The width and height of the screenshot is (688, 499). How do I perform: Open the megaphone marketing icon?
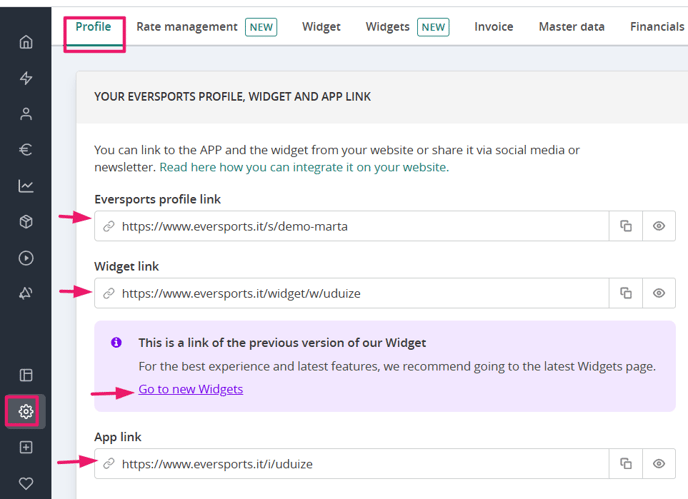point(26,293)
